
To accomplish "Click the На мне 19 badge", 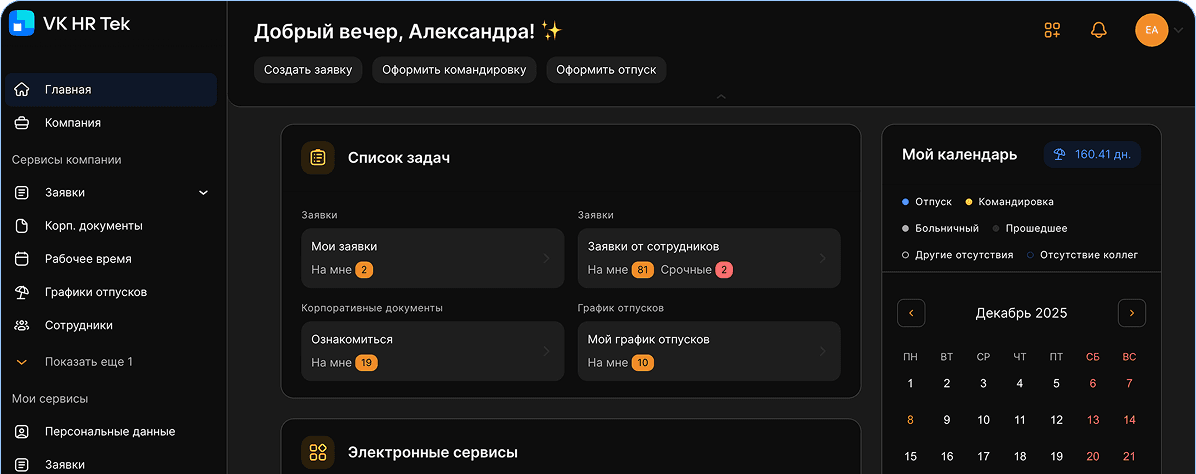I will 366,363.
